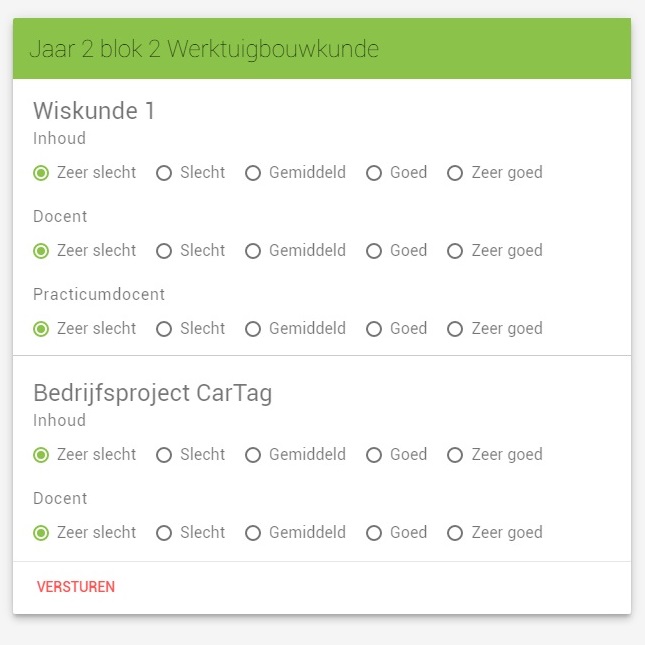Screen dimensions: 645x645
Task: Mark Bedrijfsproject CarTag Docent as 'Goed'
Action: [374, 533]
